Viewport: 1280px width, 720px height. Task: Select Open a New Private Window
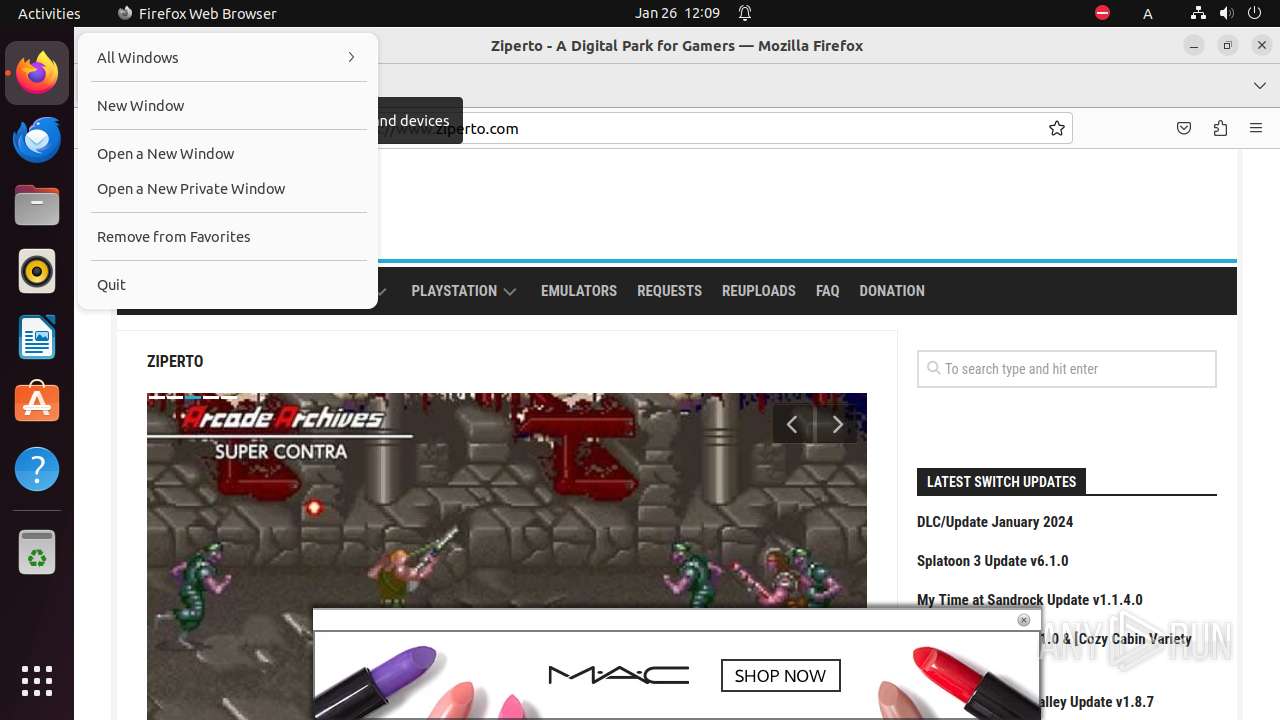click(228, 189)
